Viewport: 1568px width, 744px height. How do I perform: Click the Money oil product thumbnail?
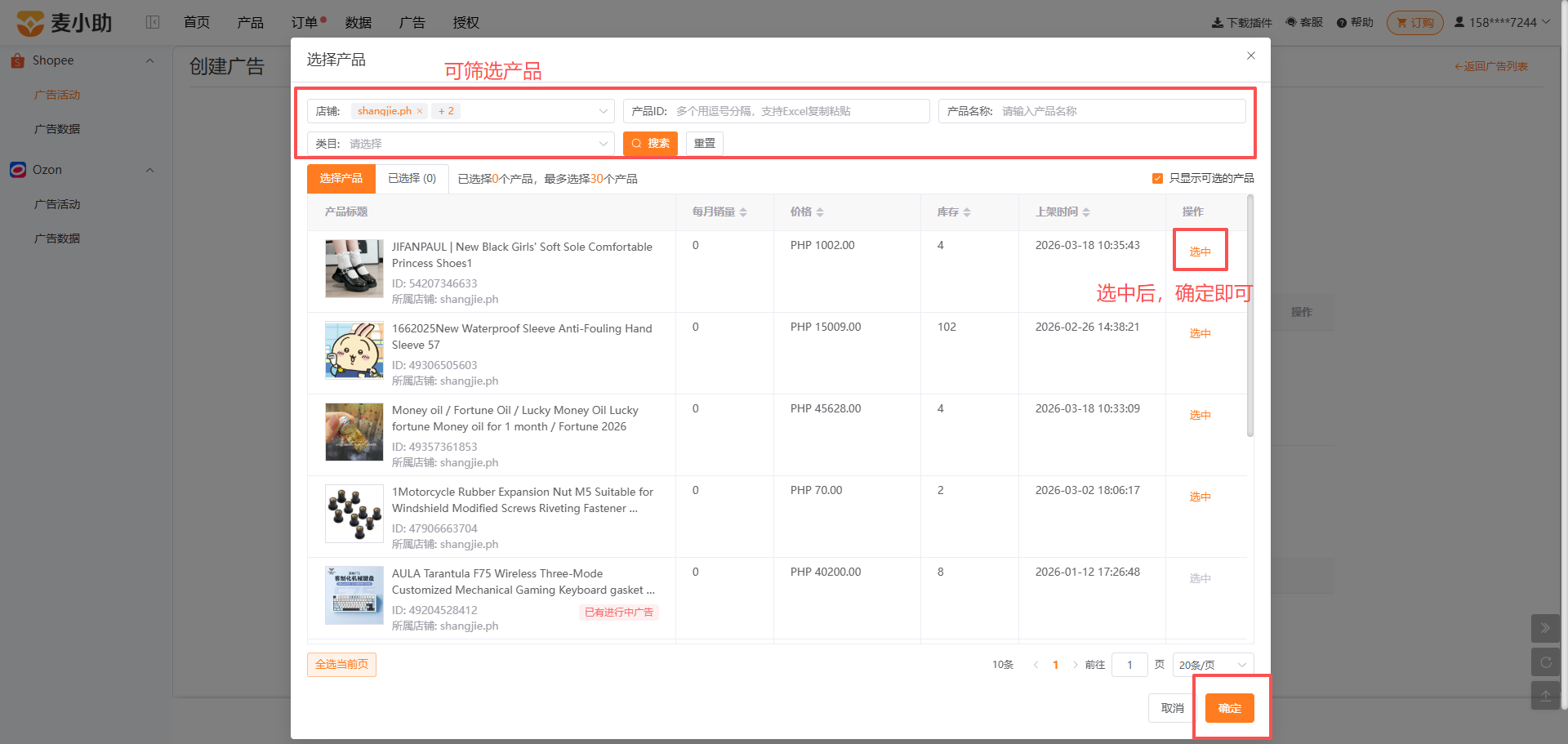point(354,432)
